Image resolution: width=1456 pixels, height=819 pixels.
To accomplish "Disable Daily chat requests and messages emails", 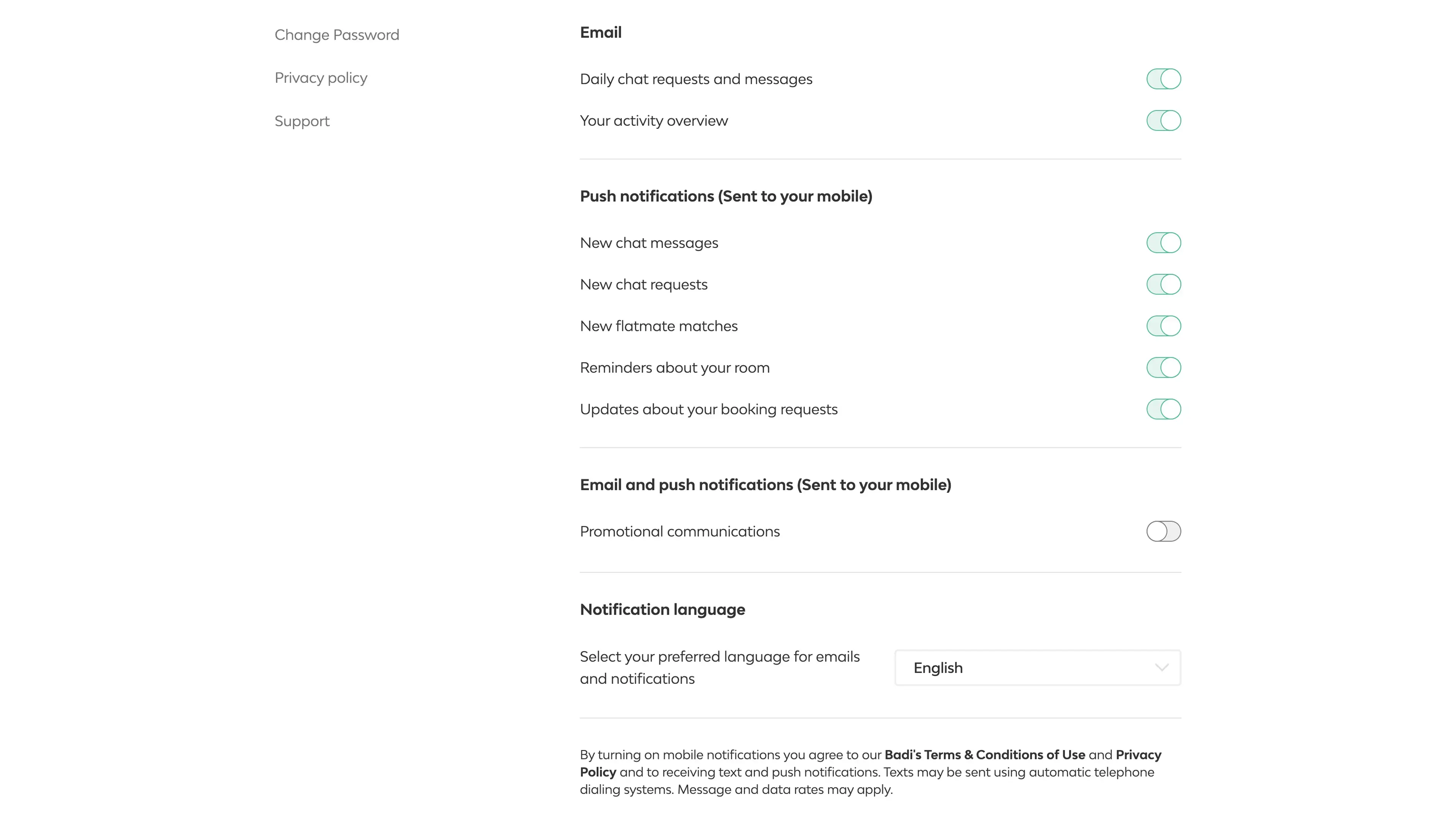I will coord(1163,79).
